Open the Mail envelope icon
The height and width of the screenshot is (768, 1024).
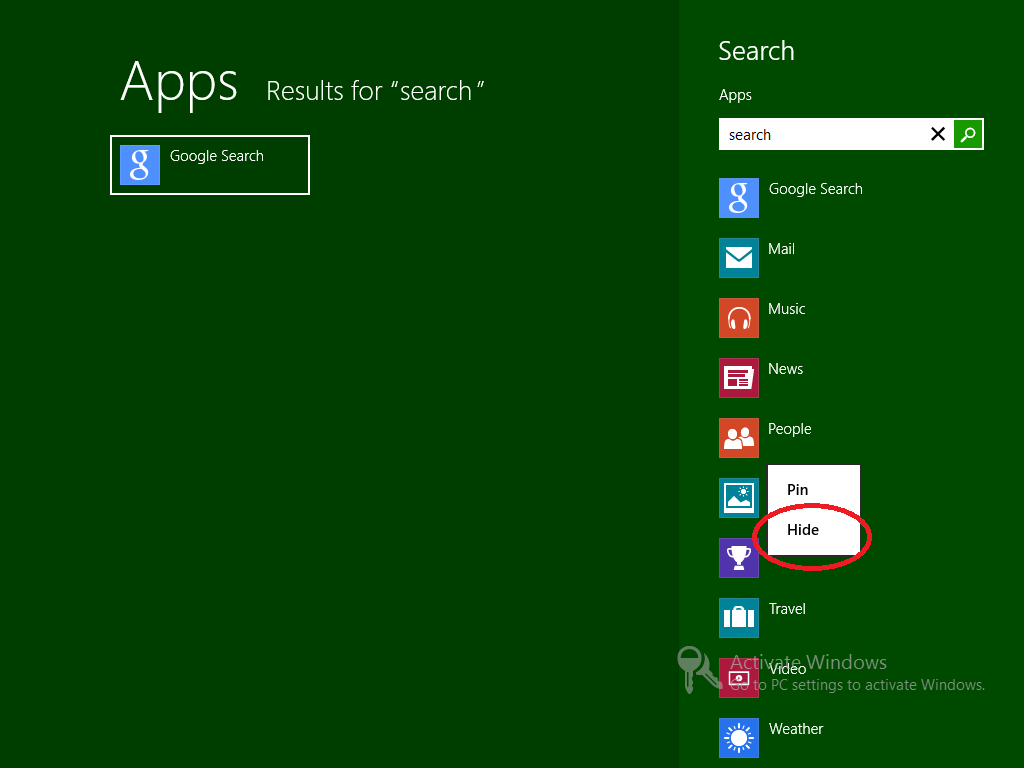coord(738,258)
